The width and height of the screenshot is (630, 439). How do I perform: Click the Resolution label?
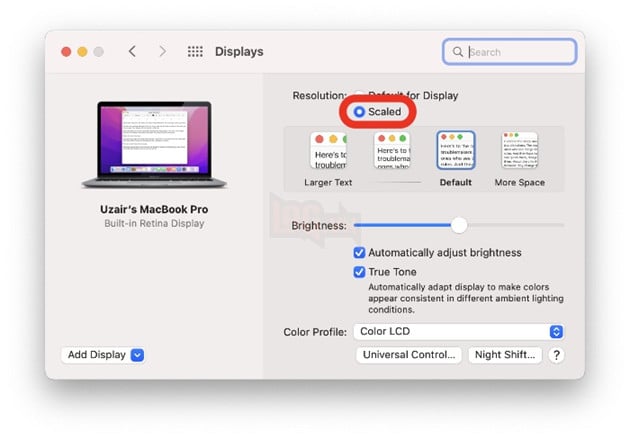(x=319, y=96)
